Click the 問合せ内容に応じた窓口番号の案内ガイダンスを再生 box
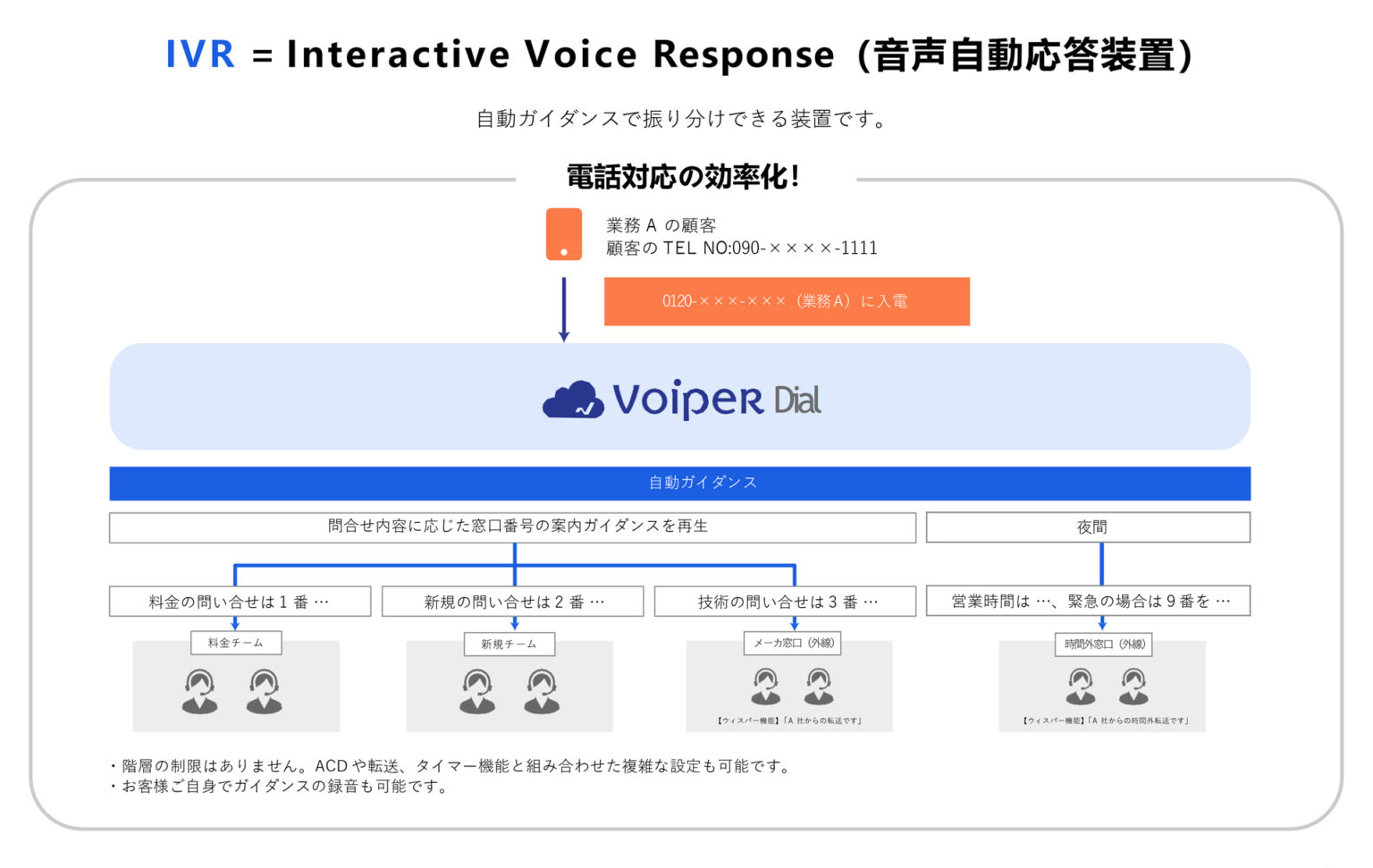 pyautogui.click(x=512, y=527)
